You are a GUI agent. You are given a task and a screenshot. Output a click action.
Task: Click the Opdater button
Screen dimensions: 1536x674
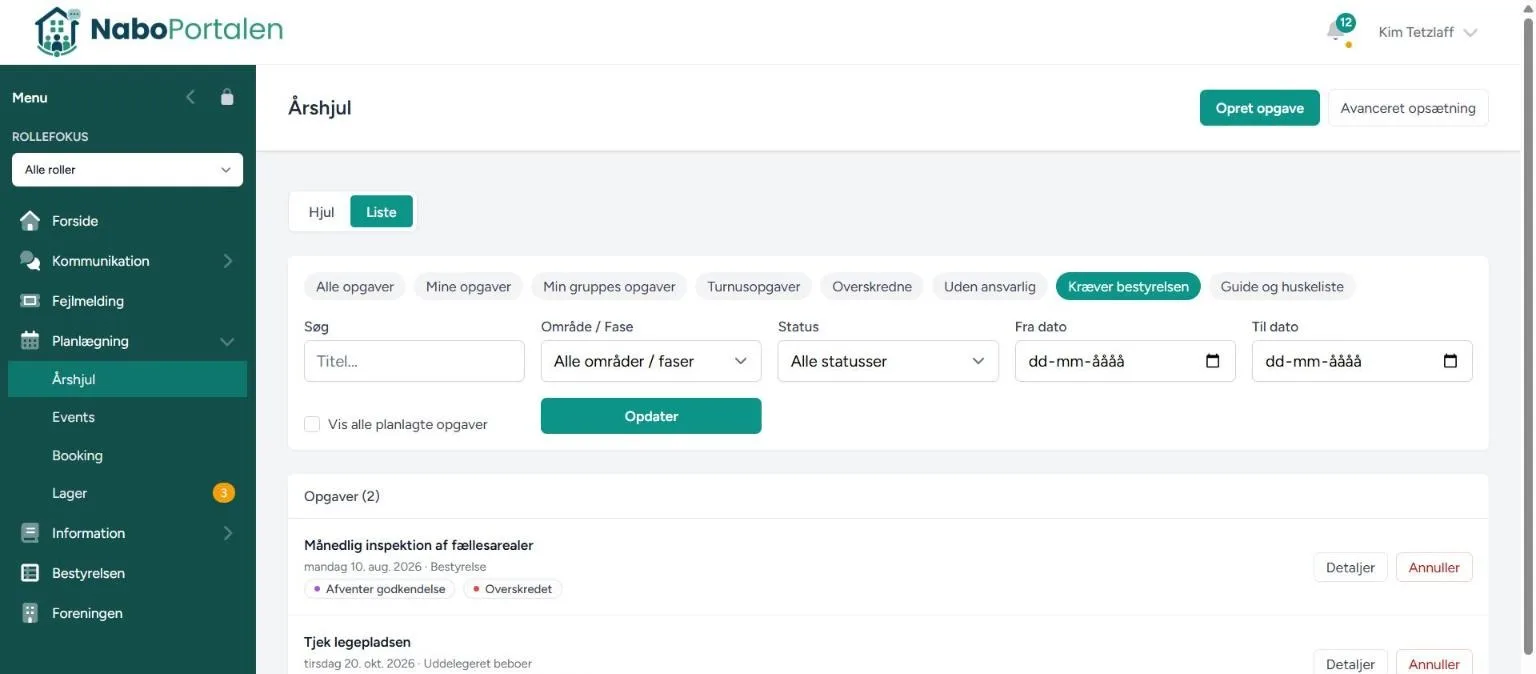click(651, 416)
